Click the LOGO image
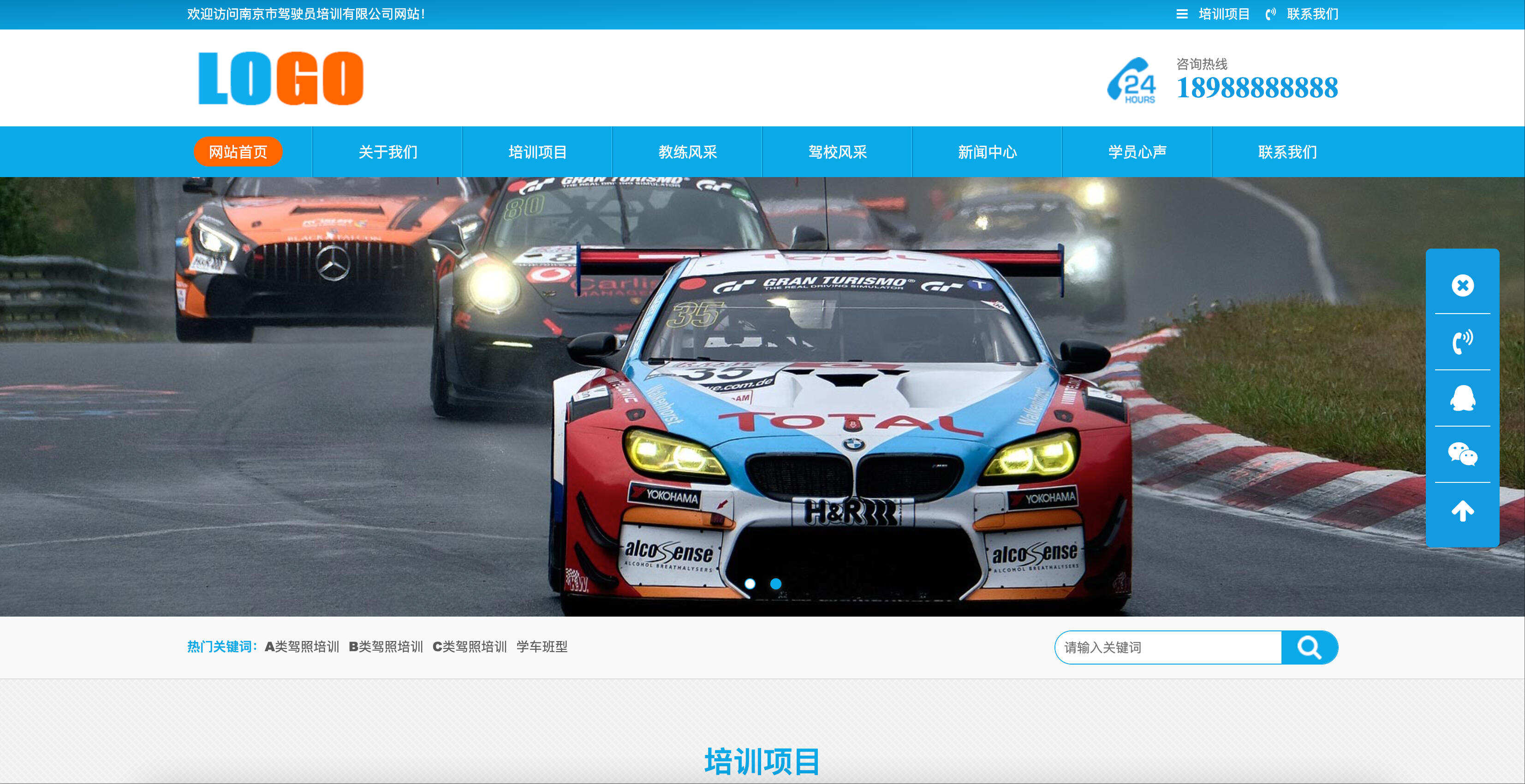1525x784 pixels. (280, 78)
